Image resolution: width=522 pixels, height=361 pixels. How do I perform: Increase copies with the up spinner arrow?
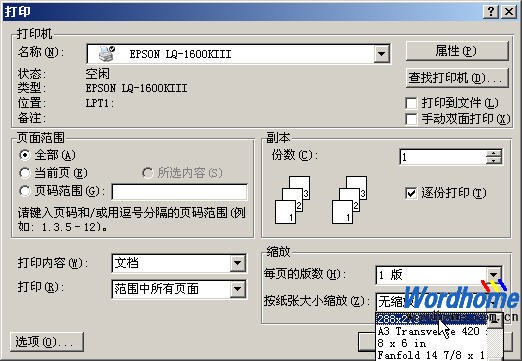pos(494,153)
